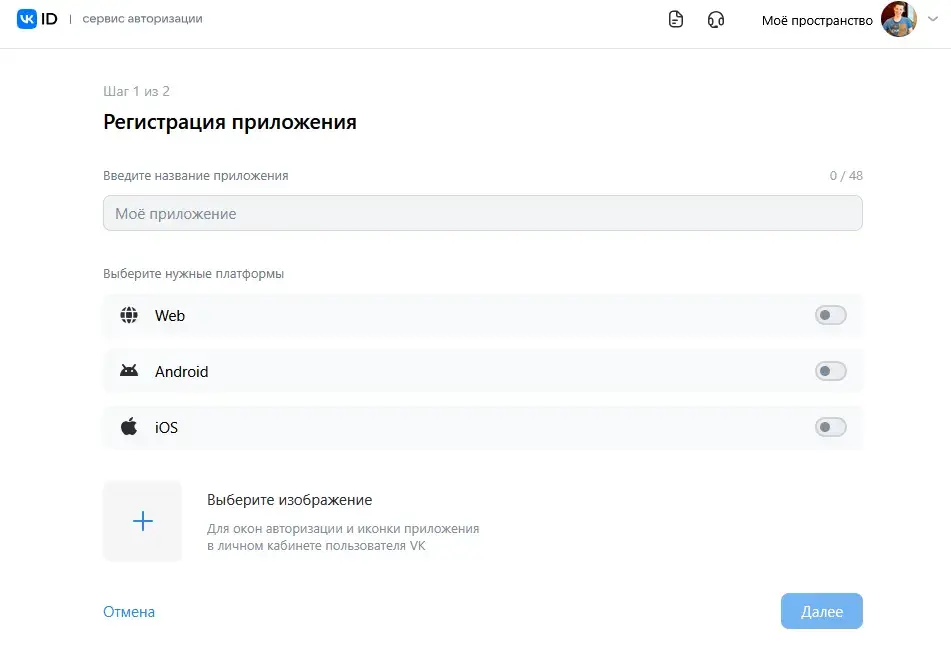Click the Далее button
Image resolution: width=951 pixels, height=653 pixels.
click(x=821, y=611)
